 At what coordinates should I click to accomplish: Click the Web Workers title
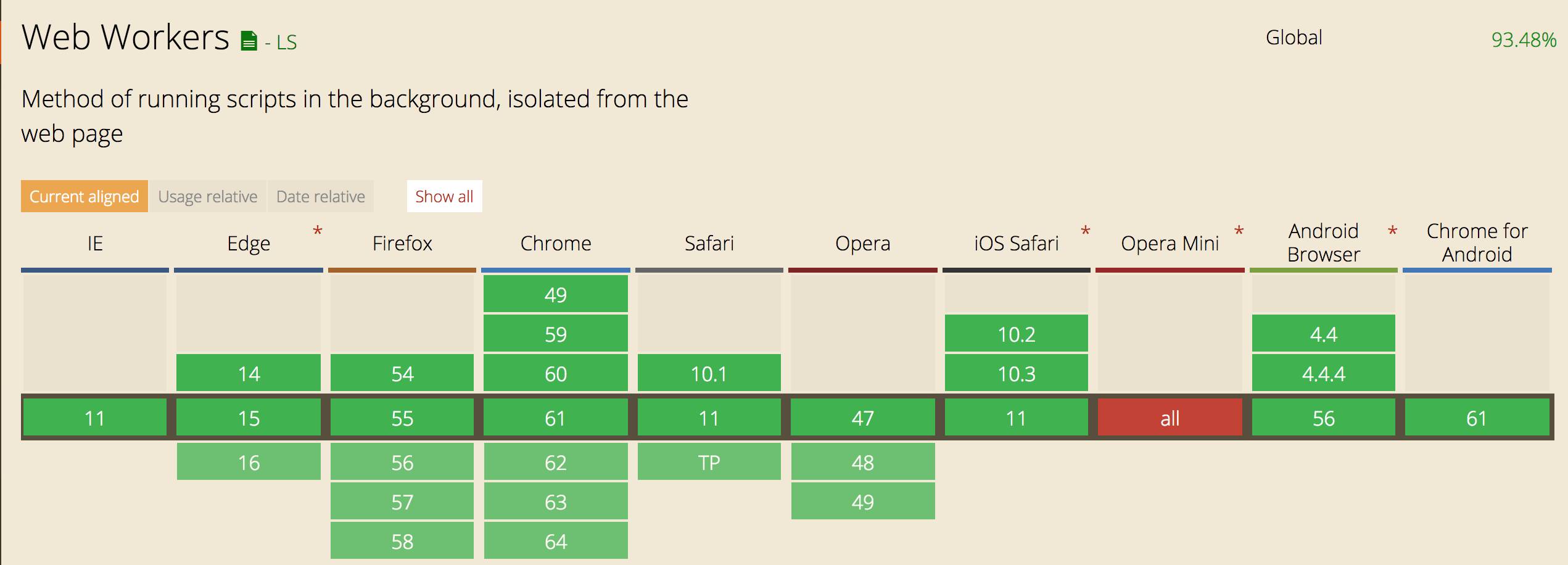point(125,38)
